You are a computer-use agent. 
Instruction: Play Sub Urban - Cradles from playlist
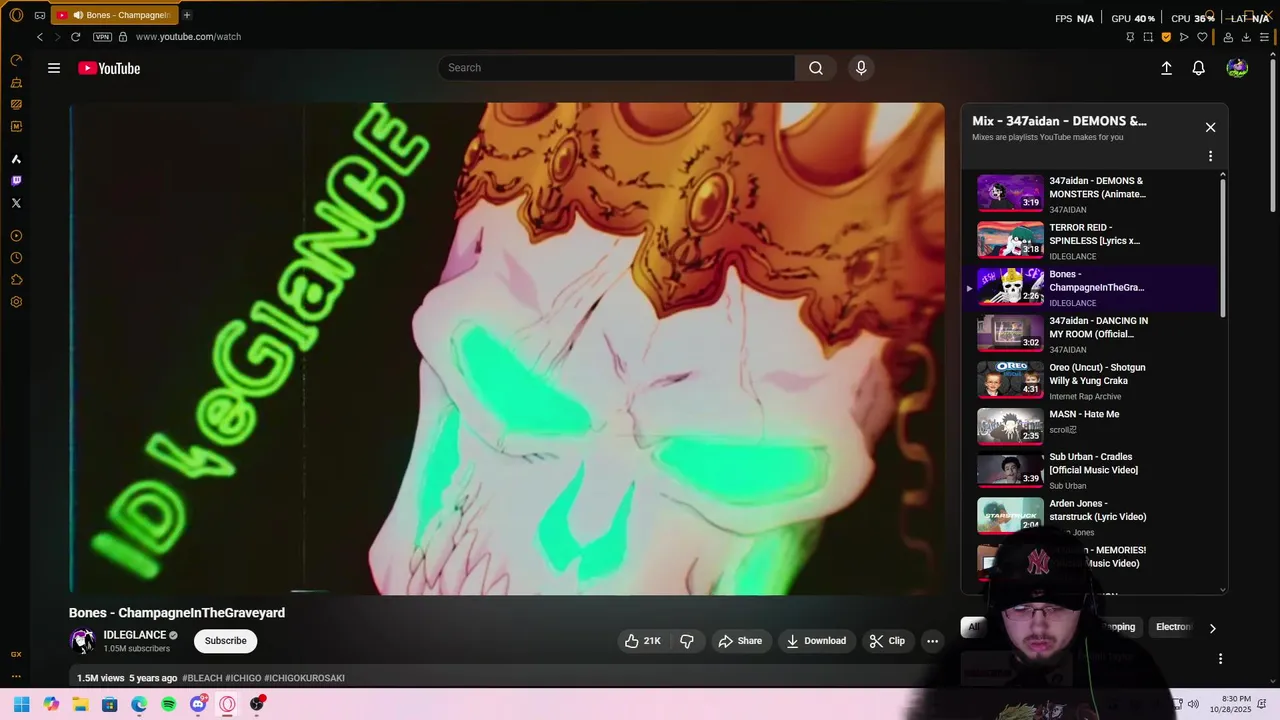tap(1090, 470)
